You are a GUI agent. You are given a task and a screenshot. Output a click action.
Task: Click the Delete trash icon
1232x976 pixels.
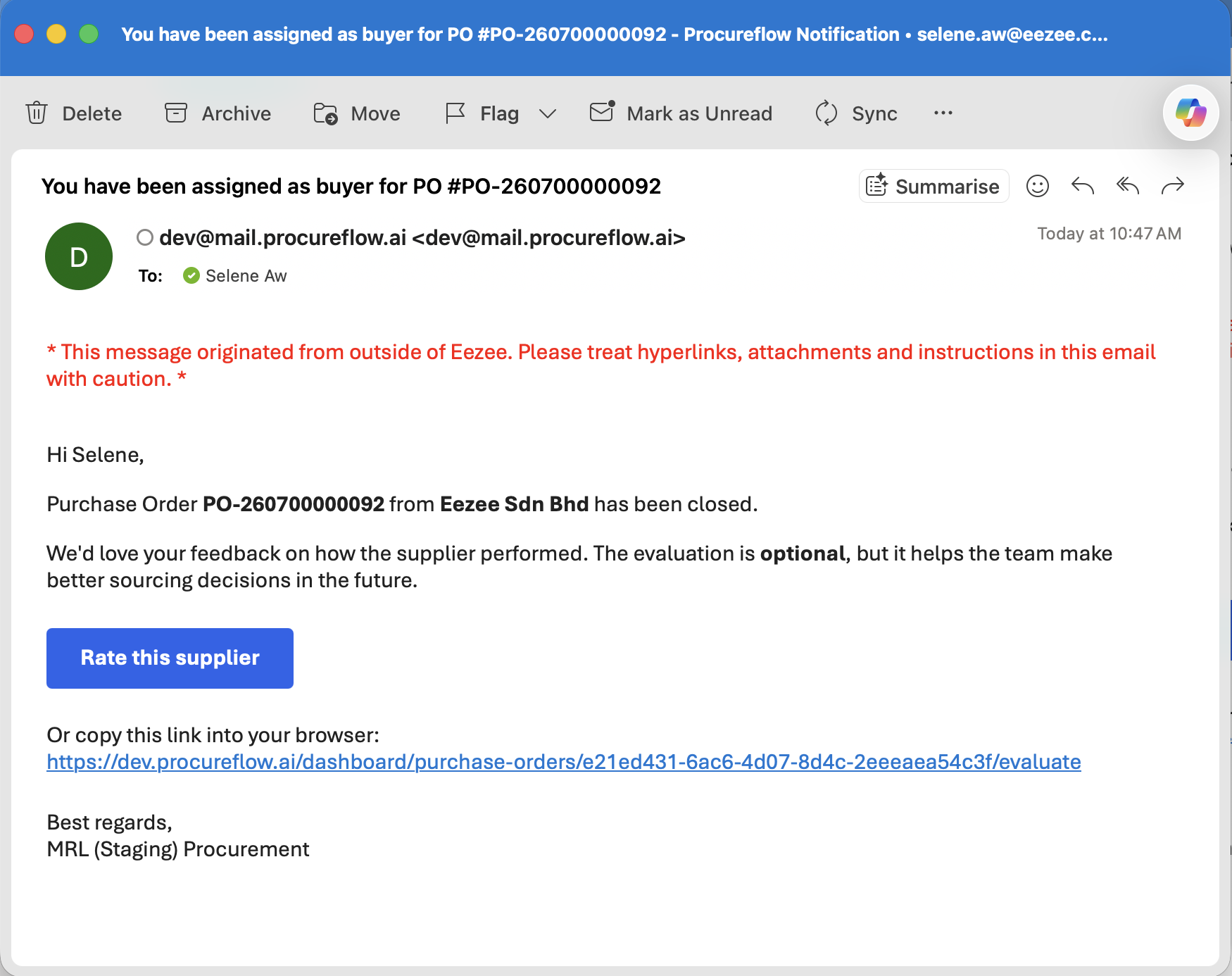pyautogui.click(x=37, y=113)
